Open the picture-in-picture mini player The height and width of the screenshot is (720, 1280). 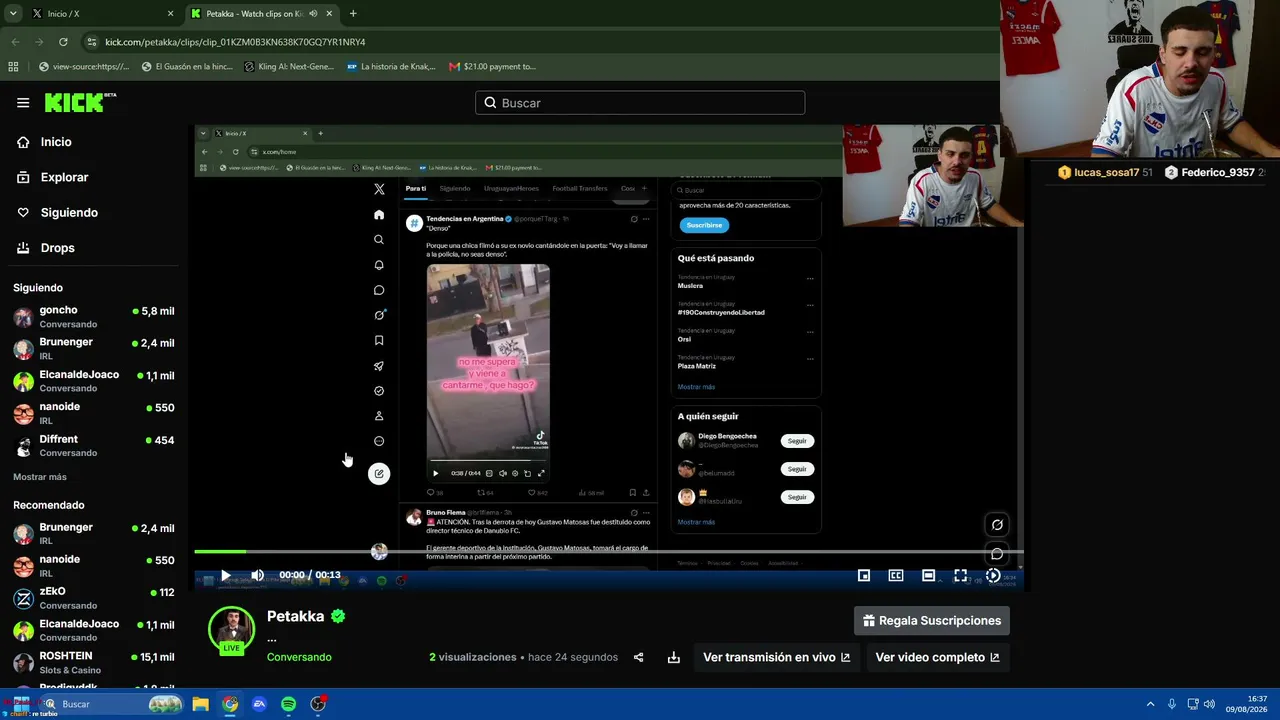tap(864, 575)
